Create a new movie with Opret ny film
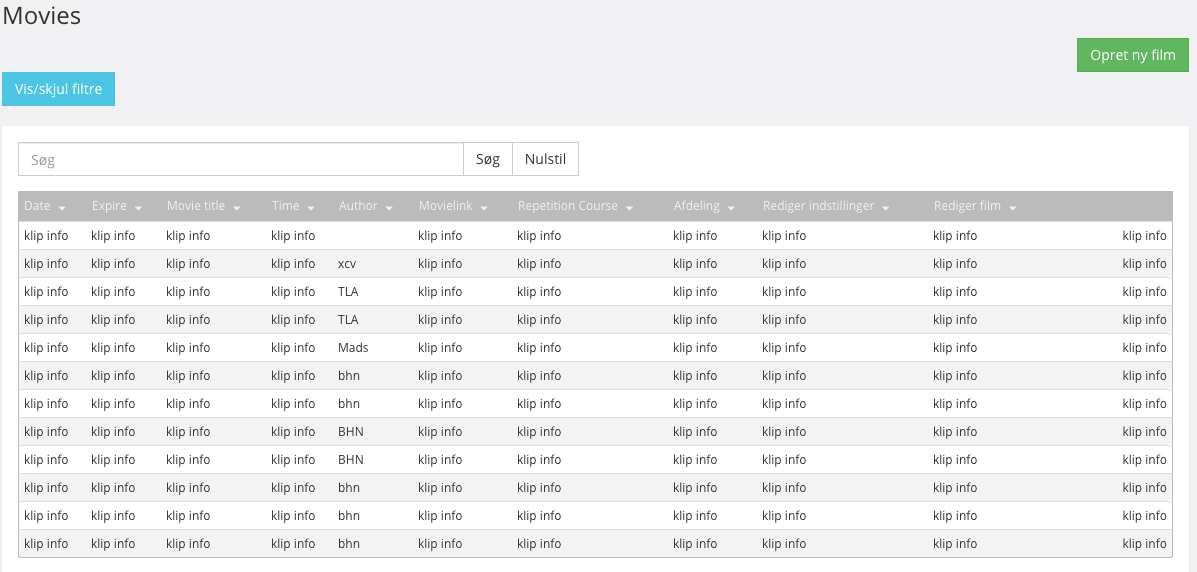Viewport: 1197px width, 572px height. [x=1133, y=55]
